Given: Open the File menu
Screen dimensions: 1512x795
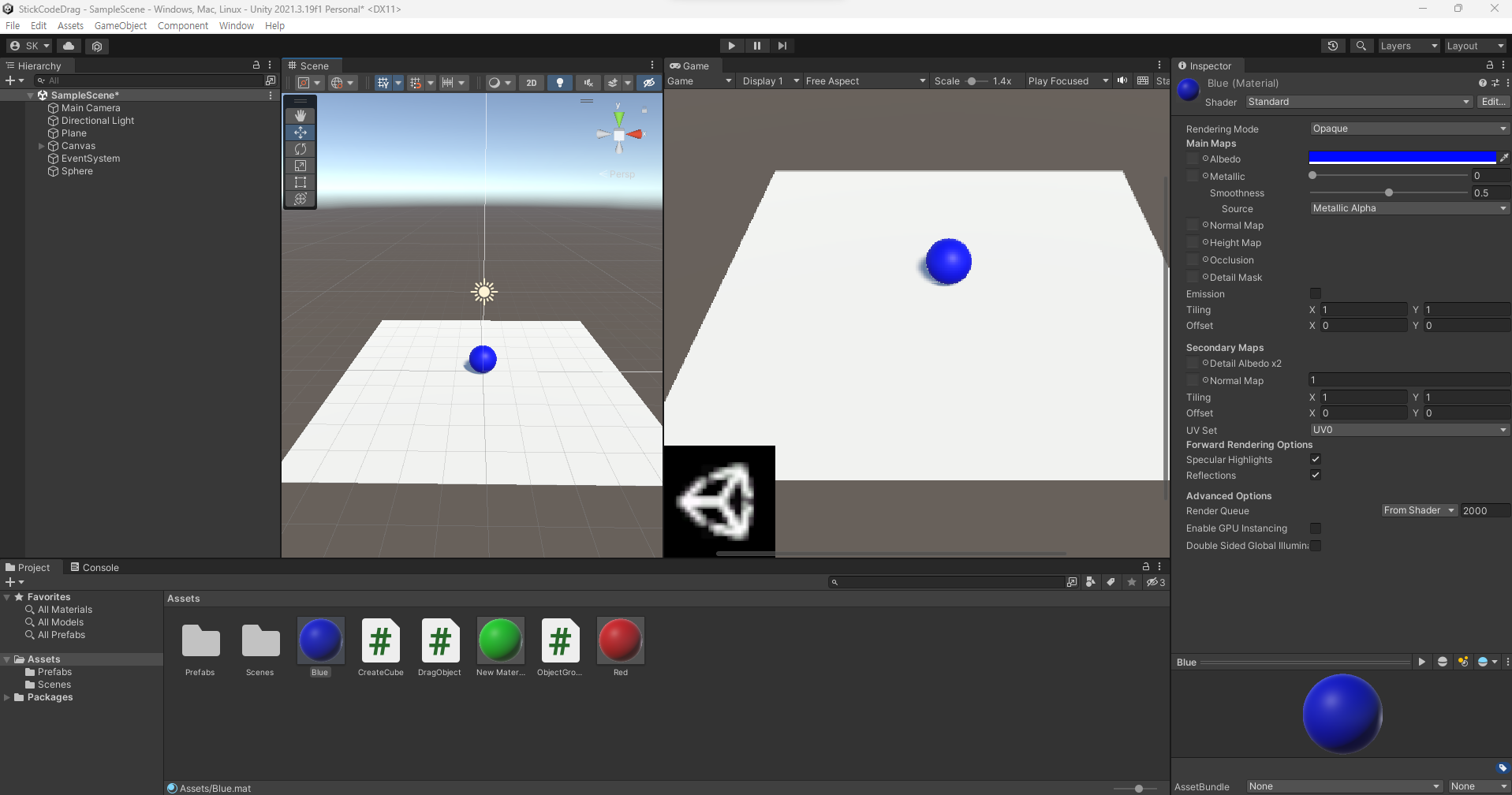Looking at the screenshot, I should tap(13, 25).
